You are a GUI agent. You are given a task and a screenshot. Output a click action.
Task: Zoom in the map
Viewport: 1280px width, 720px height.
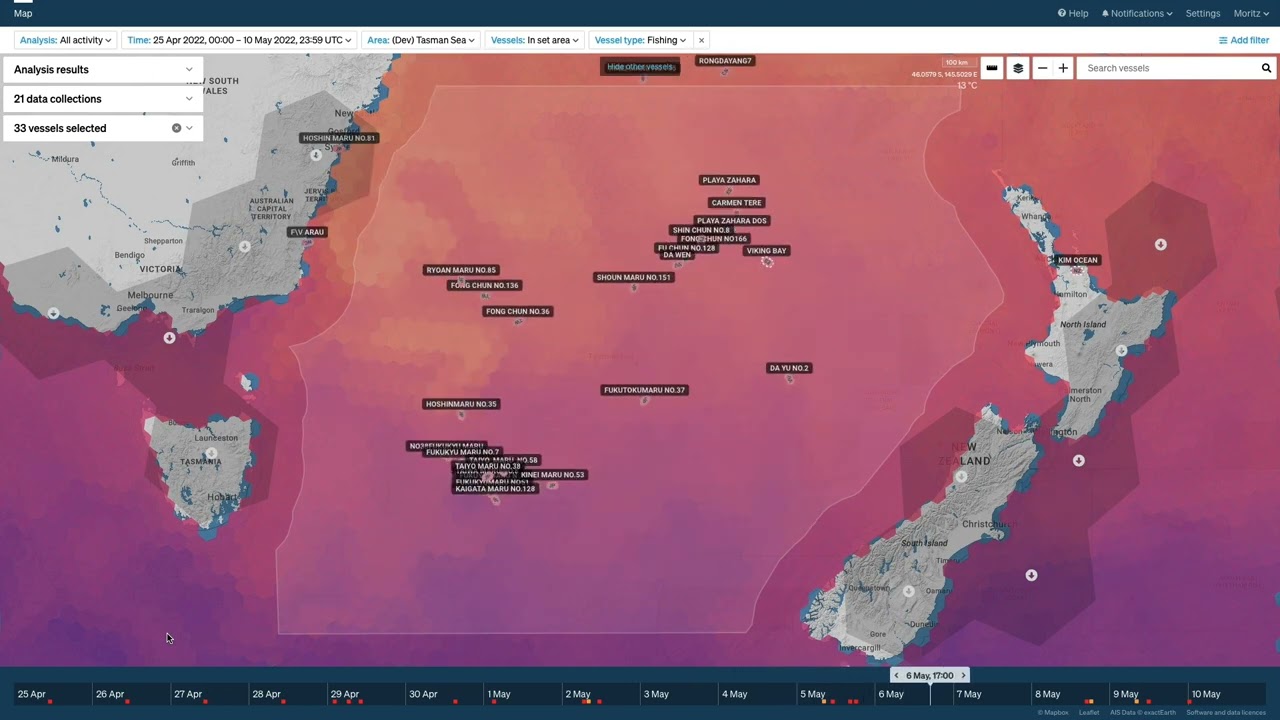[x=1063, y=68]
